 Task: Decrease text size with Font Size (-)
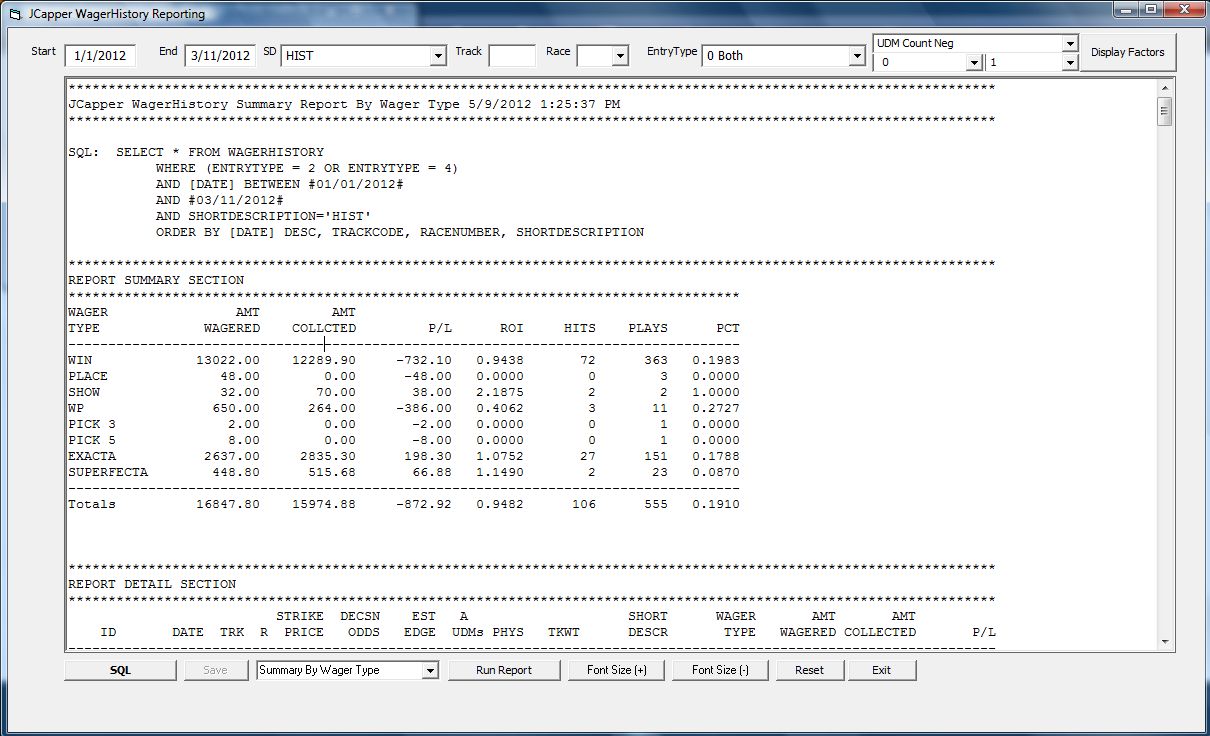721,670
